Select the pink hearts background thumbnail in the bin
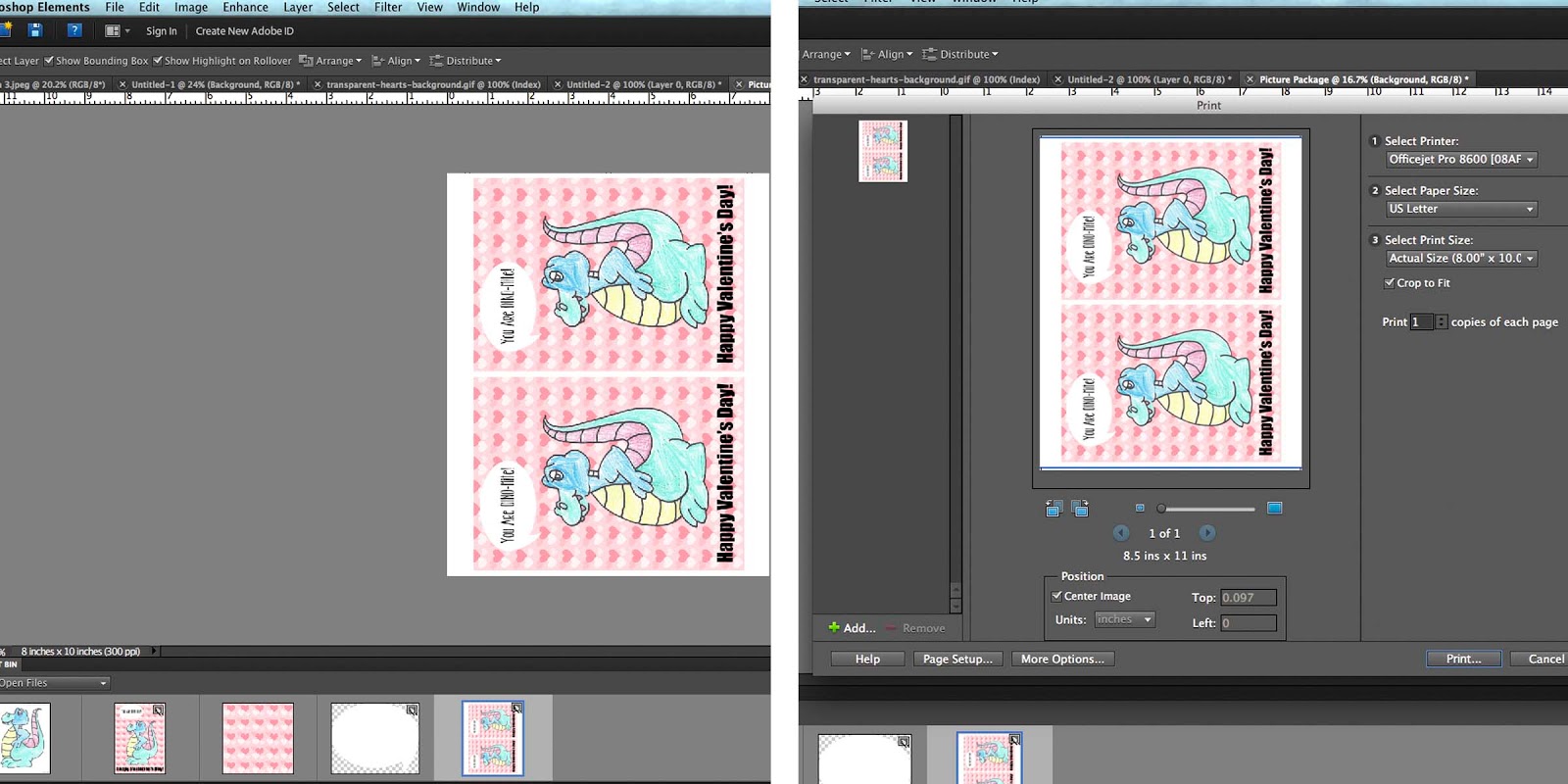Viewport: 1568px width, 784px height. 258,739
